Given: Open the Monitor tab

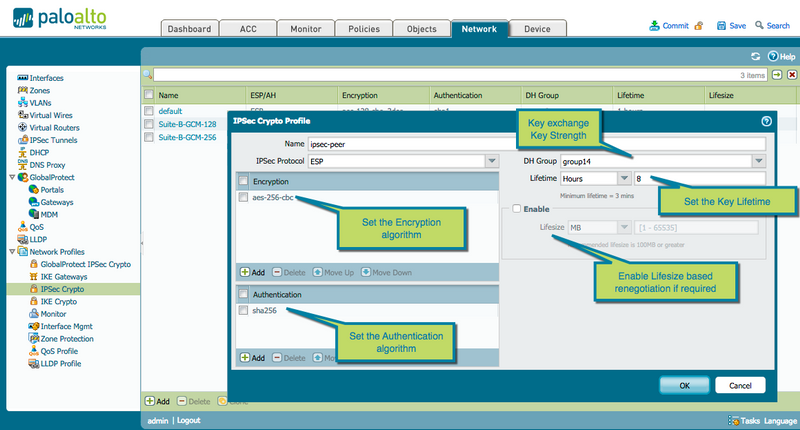Looking at the screenshot, I should click(x=306, y=29).
